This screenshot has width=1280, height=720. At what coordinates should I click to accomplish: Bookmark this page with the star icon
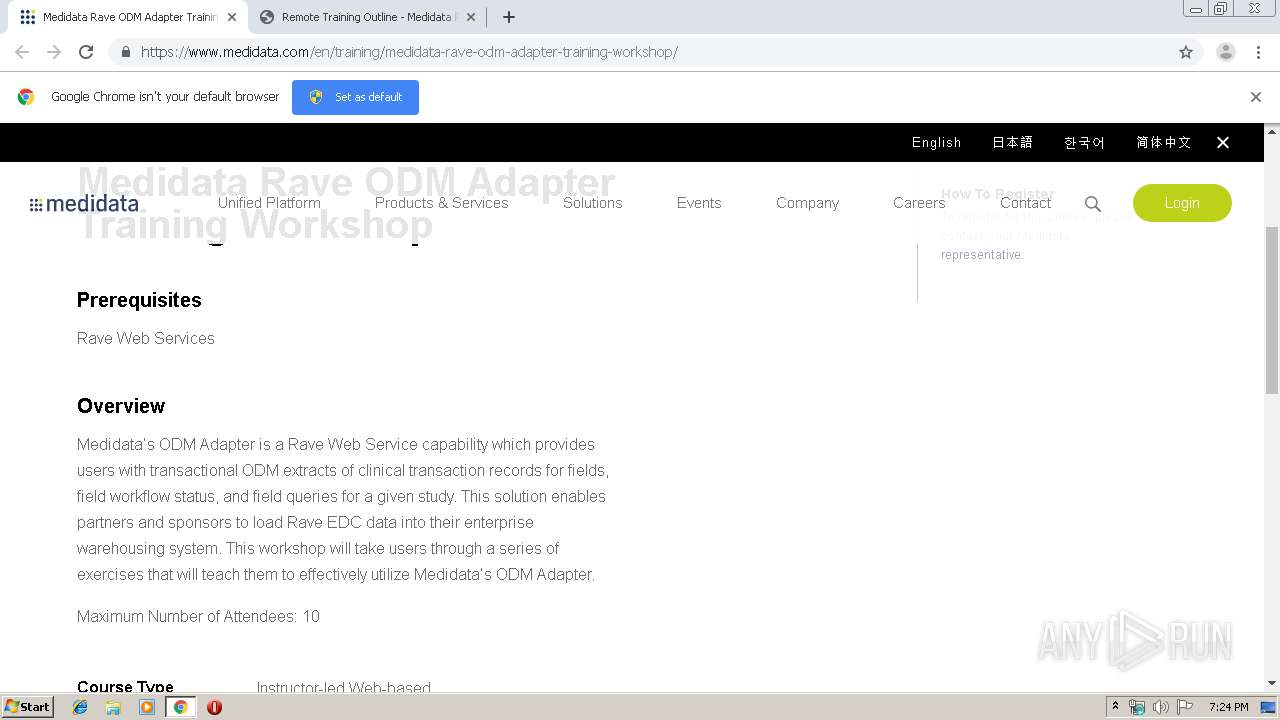(x=1186, y=52)
